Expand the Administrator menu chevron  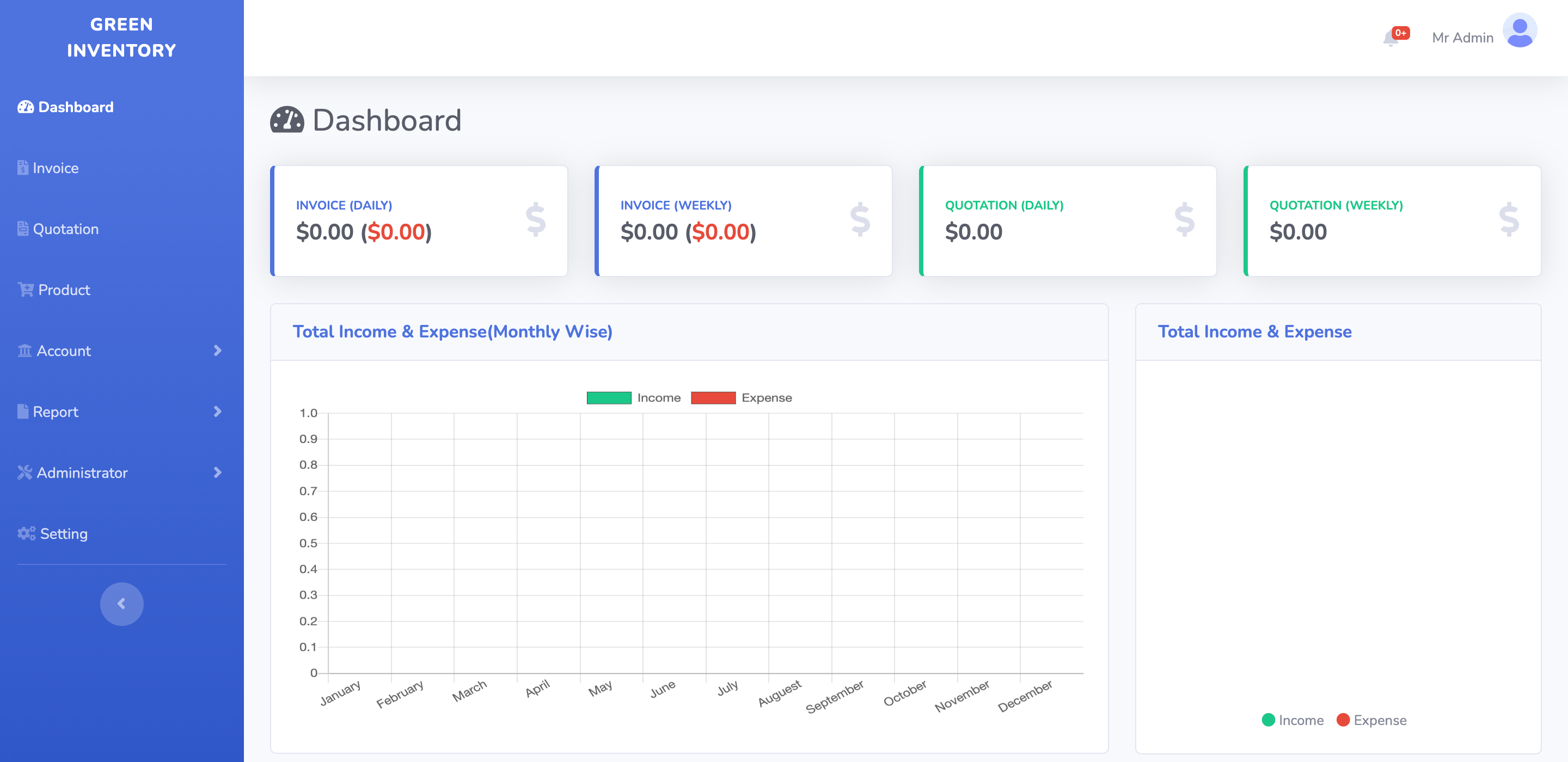217,472
